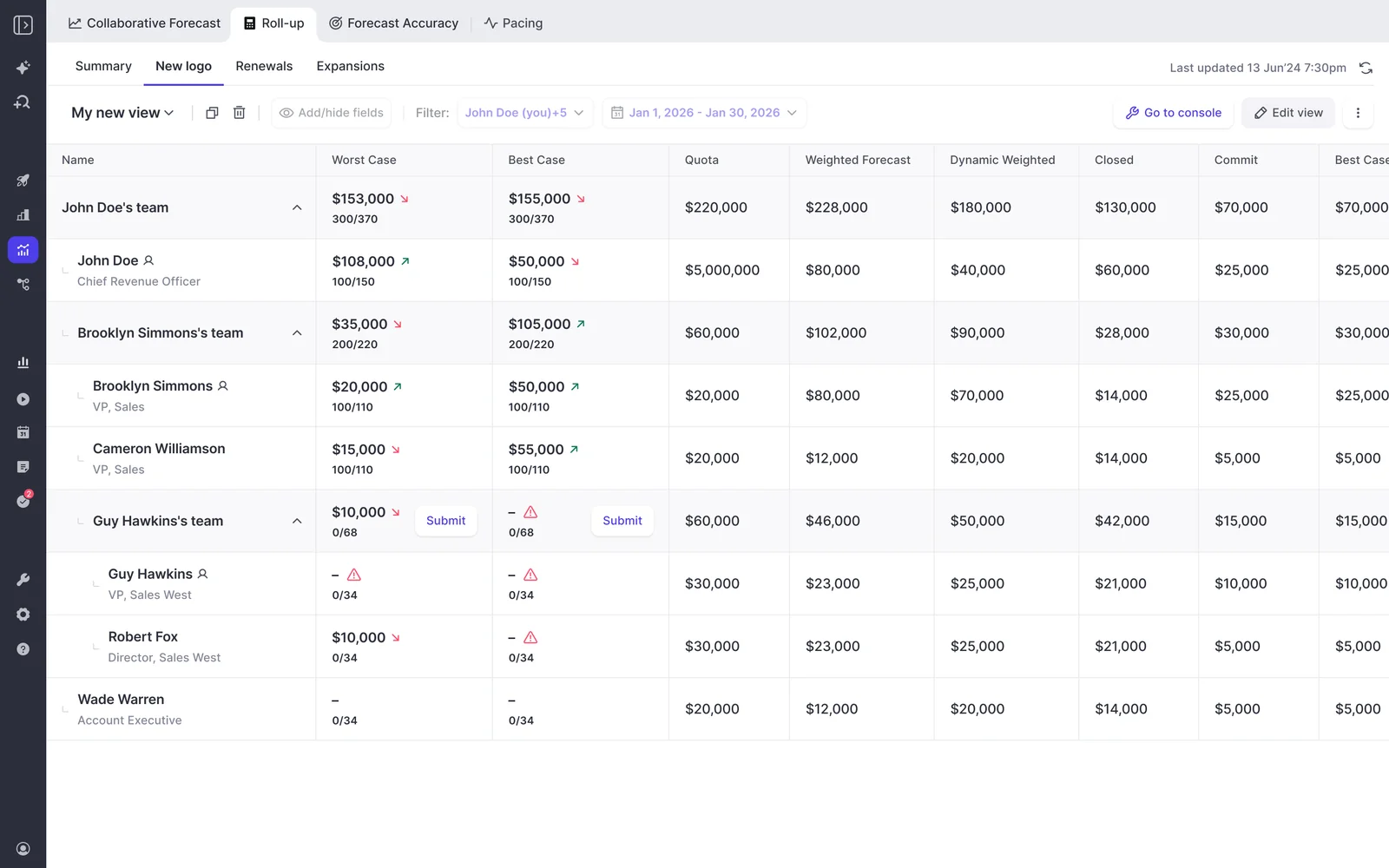Delete the view with the trash icon
The height and width of the screenshot is (868, 1389).
[x=240, y=113]
